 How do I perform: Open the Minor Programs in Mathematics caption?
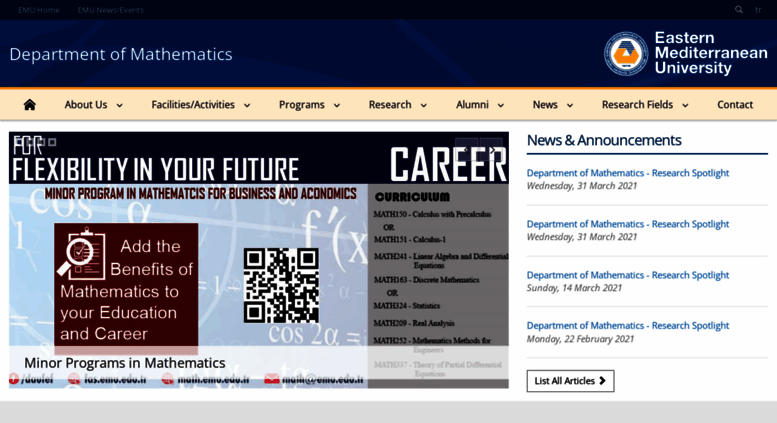pos(125,363)
